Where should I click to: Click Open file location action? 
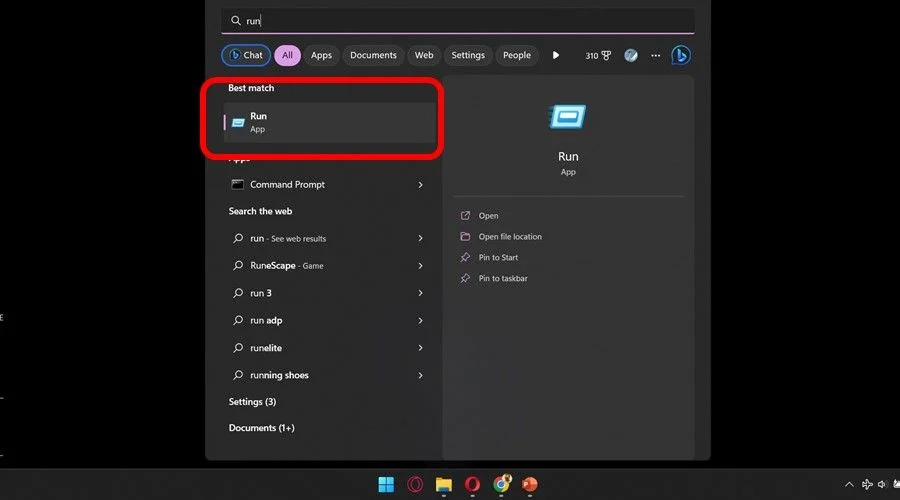pos(510,237)
